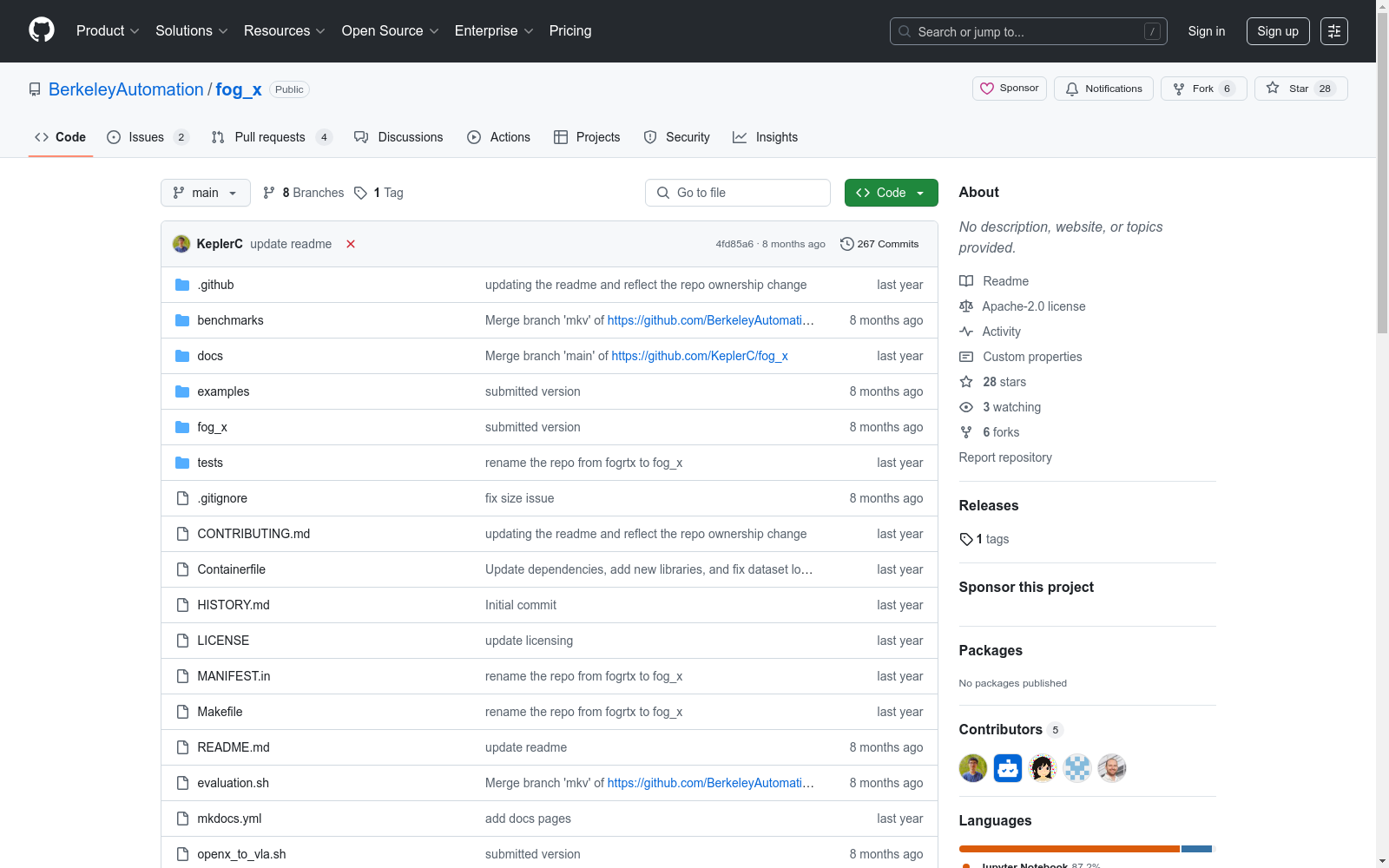Open the Open Source dropdown

click(x=391, y=31)
